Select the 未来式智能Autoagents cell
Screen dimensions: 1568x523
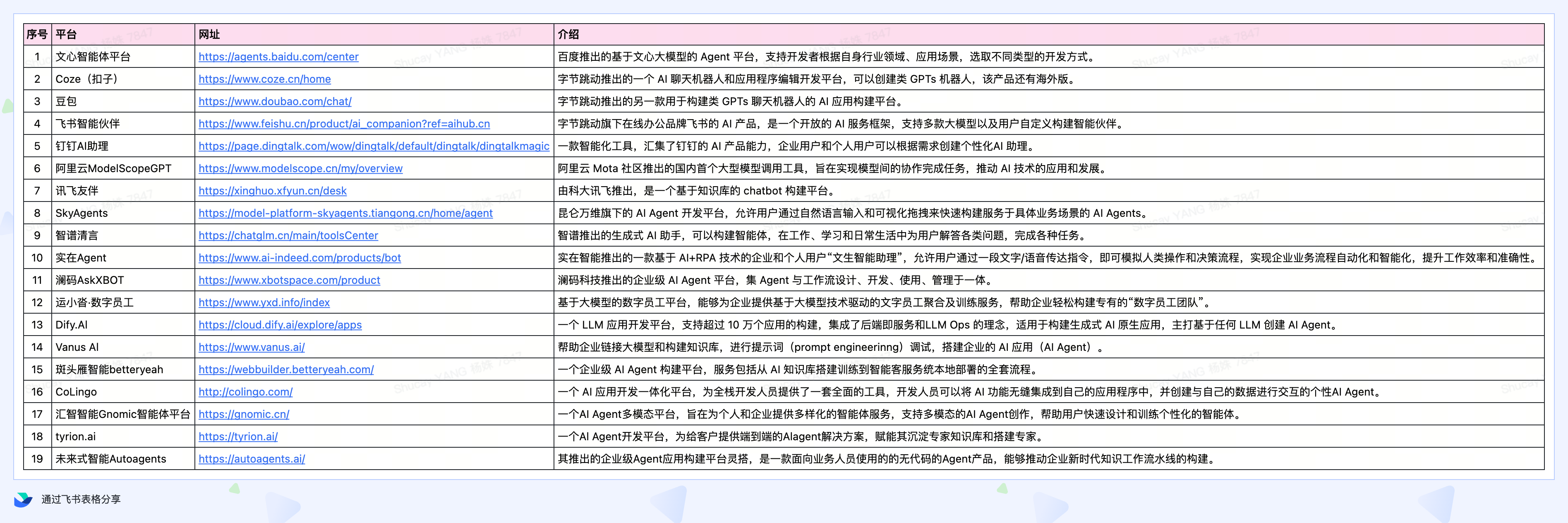(123, 459)
